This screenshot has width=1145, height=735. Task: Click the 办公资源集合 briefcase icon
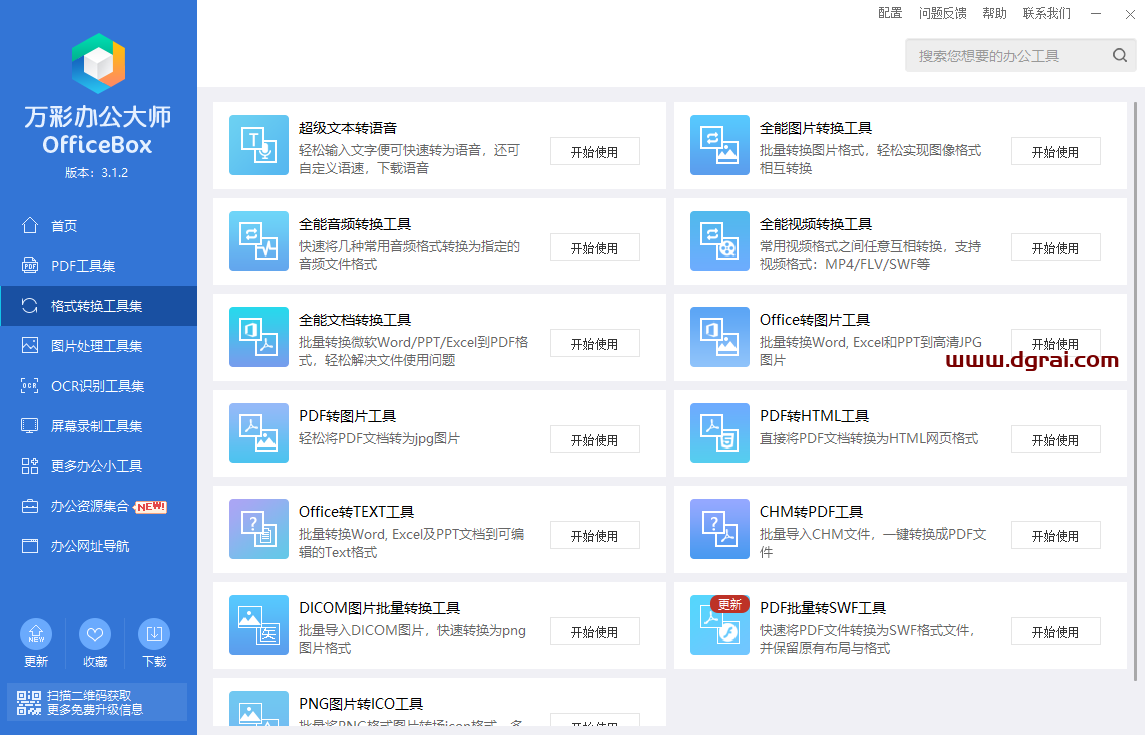tap(30, 506)
